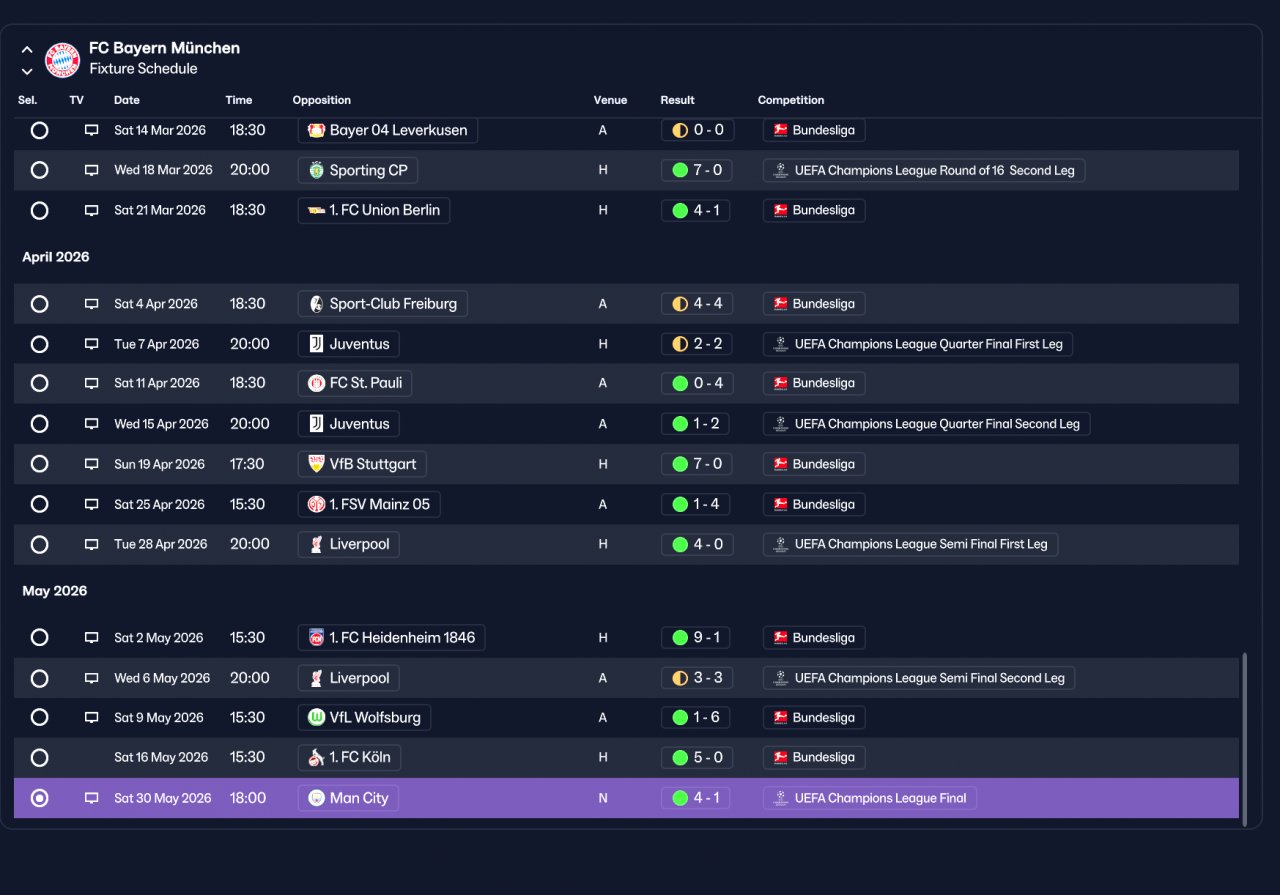Click the TV icon on the Sporting CP row
Viewport: 1280px width, 895px height.
(91, 170)
